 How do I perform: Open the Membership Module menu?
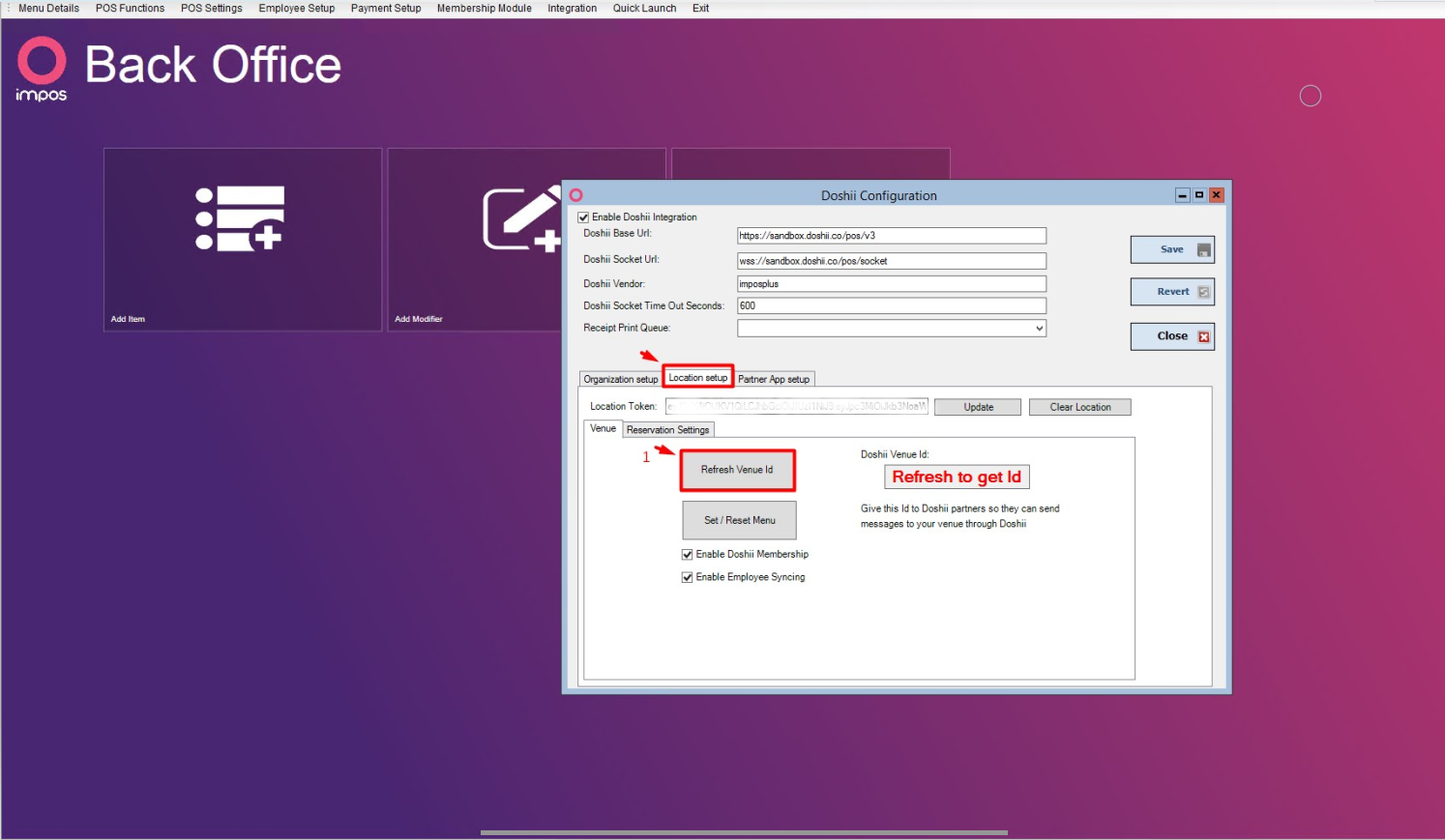pyautogui.click(x=485, y=8)
